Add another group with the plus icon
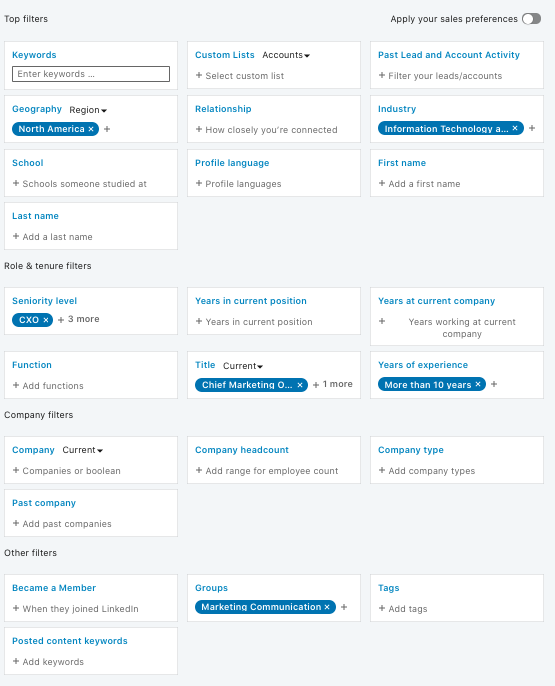The image size is (555, 686). coord(344,607)
